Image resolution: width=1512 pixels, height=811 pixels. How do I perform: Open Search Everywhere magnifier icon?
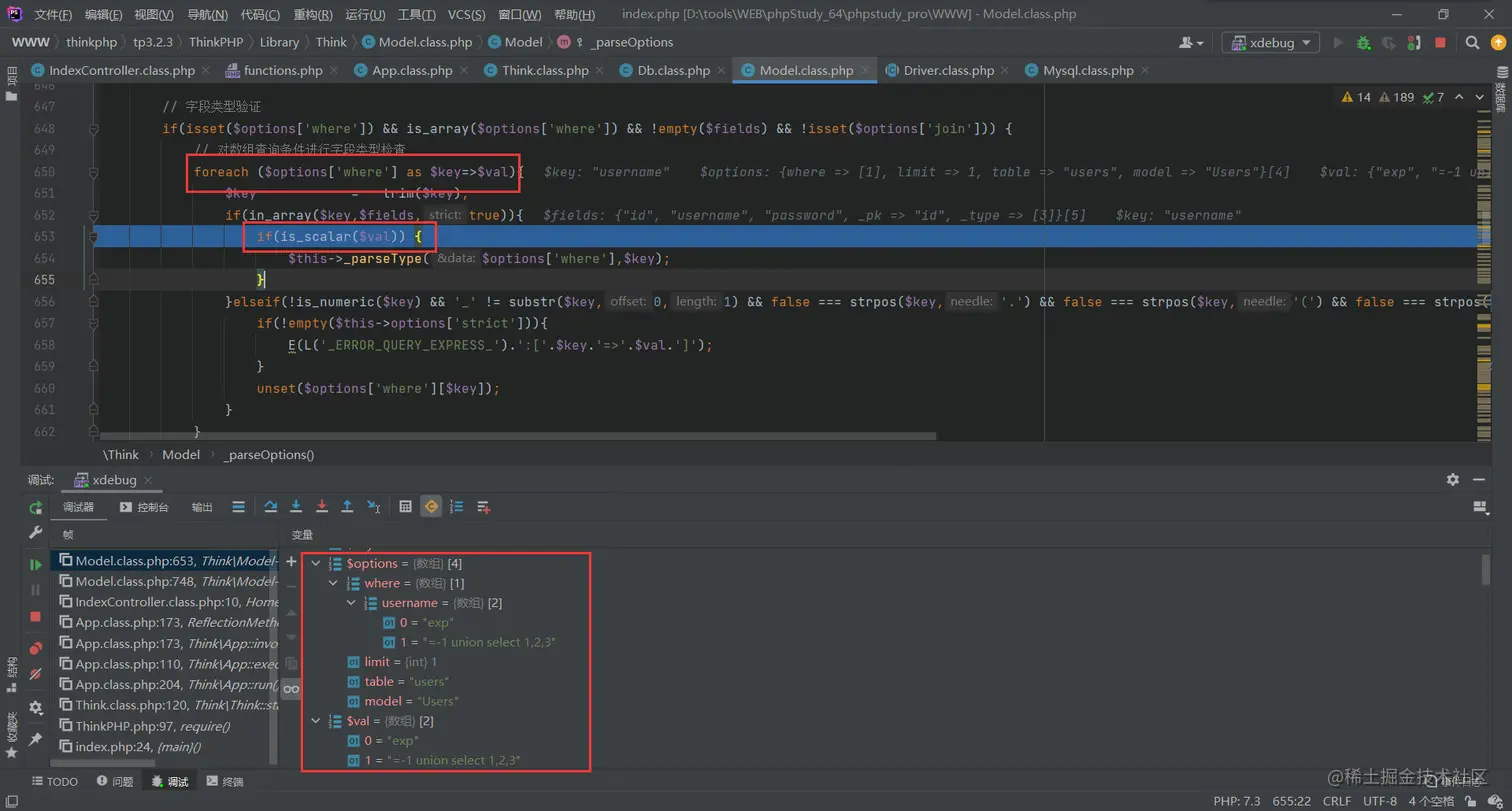click(x=1472, y=43)
